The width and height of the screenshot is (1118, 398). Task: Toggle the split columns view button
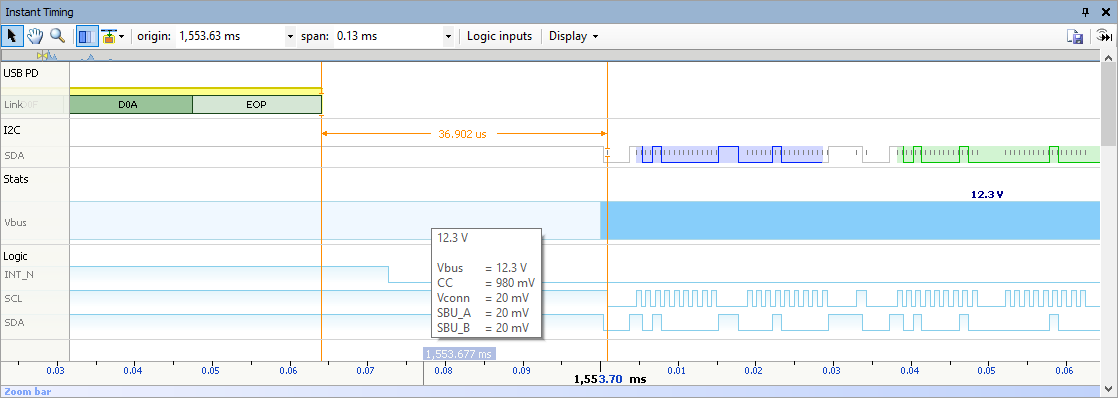(86, 36)
